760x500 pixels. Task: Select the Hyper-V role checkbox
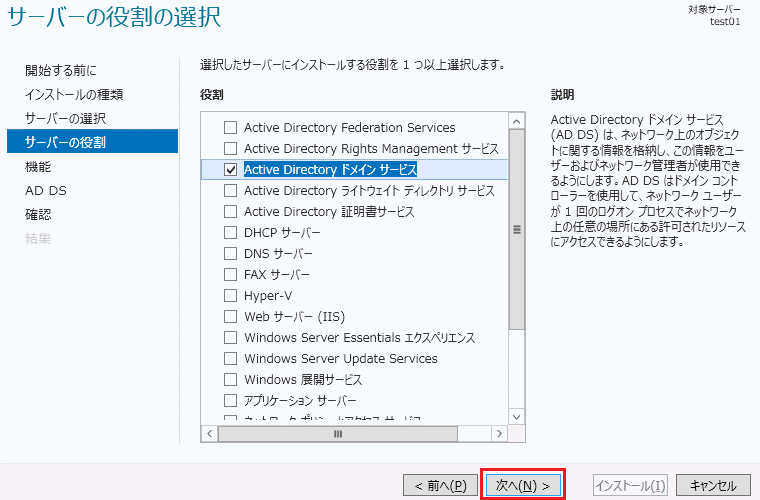coord(230,296)
